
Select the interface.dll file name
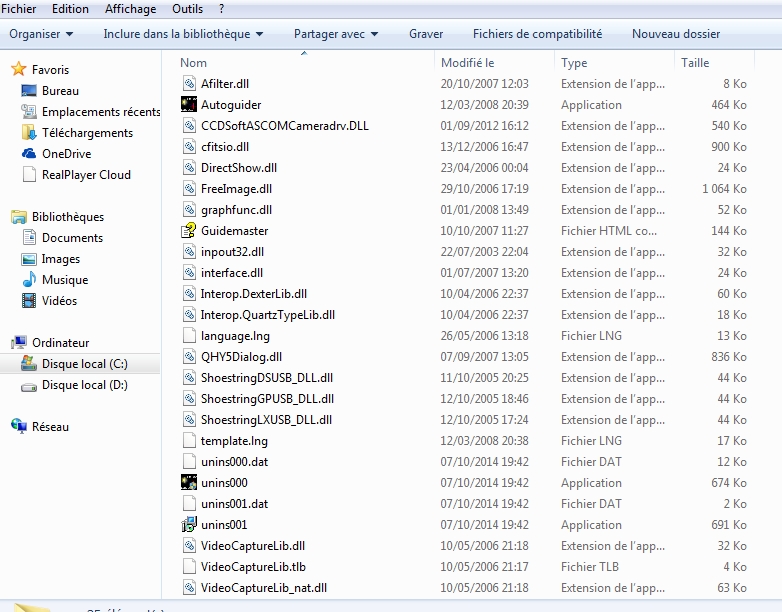232,272
